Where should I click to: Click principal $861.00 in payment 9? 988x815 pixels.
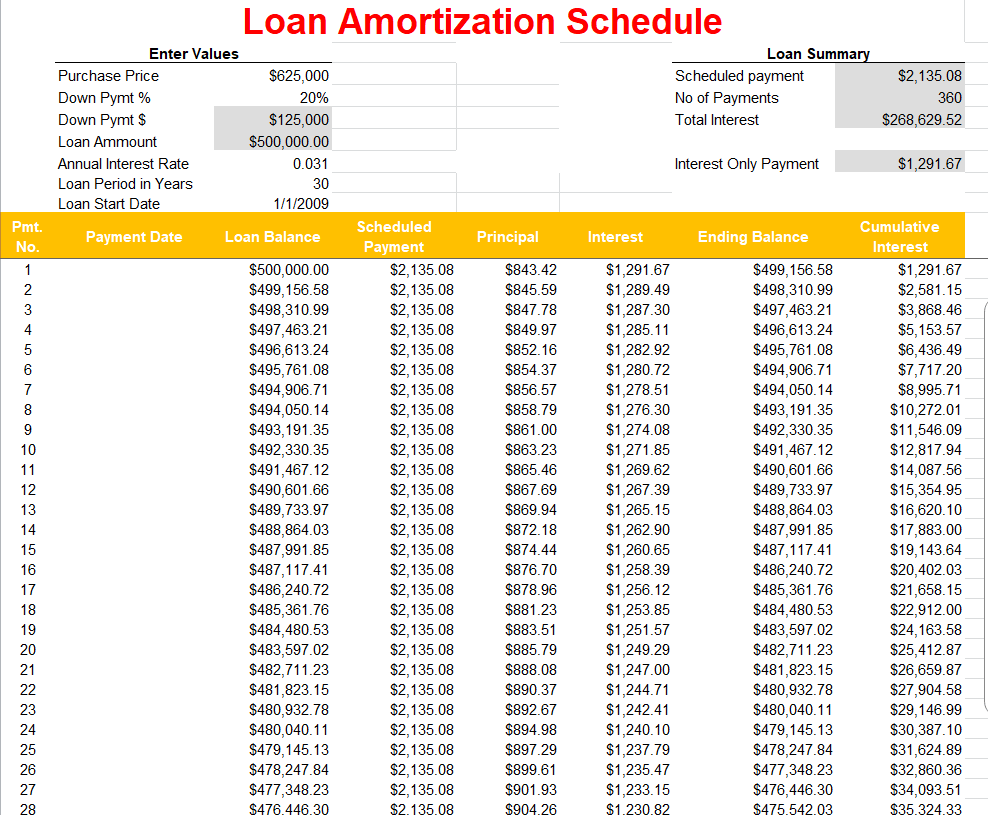tap(531, 430)
